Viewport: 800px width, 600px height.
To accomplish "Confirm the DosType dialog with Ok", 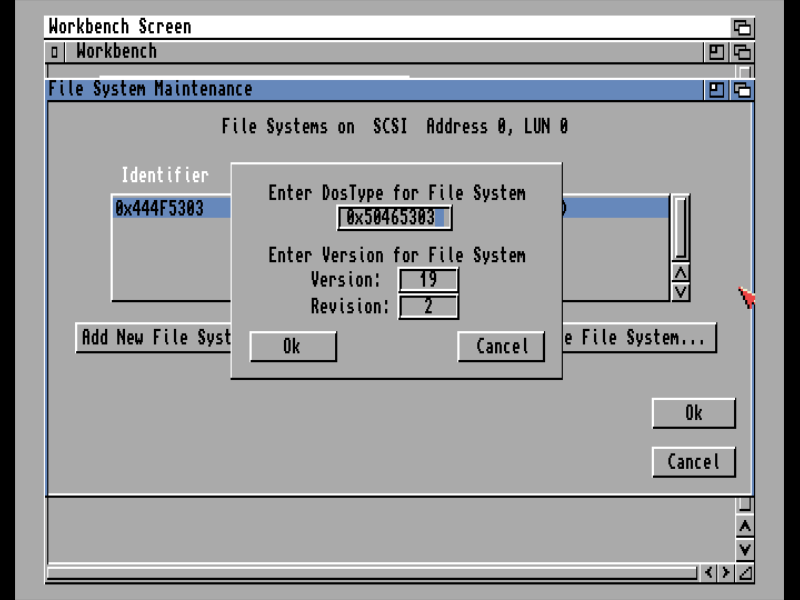I will click(x=292, y=346).
